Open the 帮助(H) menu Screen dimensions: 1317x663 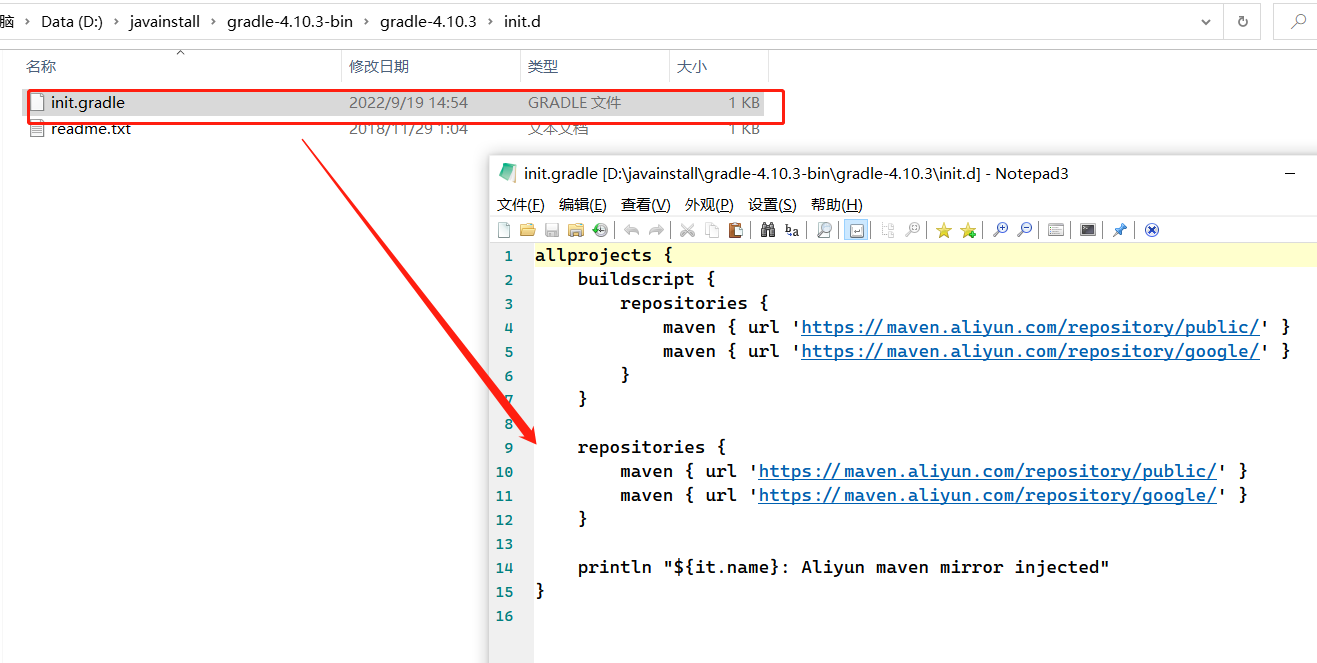(836, 204)
